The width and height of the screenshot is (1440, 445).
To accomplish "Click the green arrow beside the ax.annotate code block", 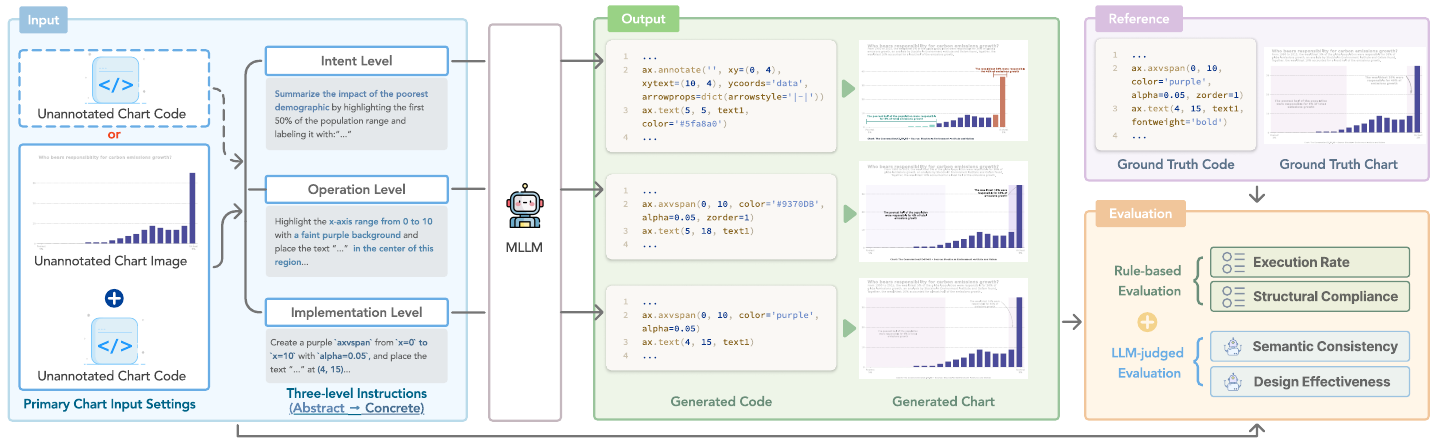I will point(850,88).
